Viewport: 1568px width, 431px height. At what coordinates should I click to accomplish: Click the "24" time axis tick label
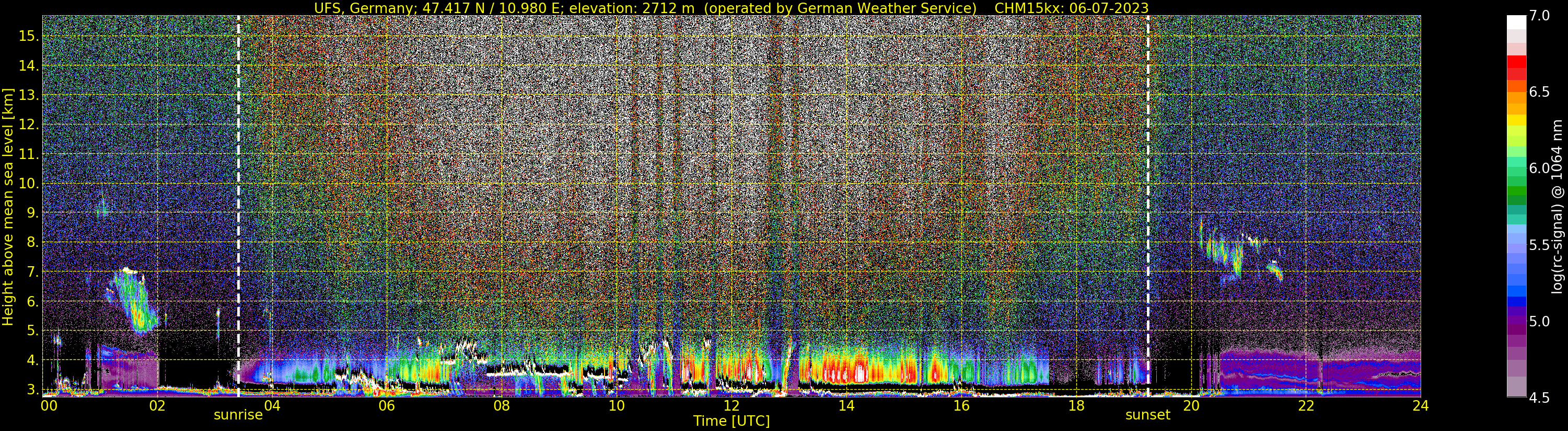pyautogui.click(x=1421, y=405)
